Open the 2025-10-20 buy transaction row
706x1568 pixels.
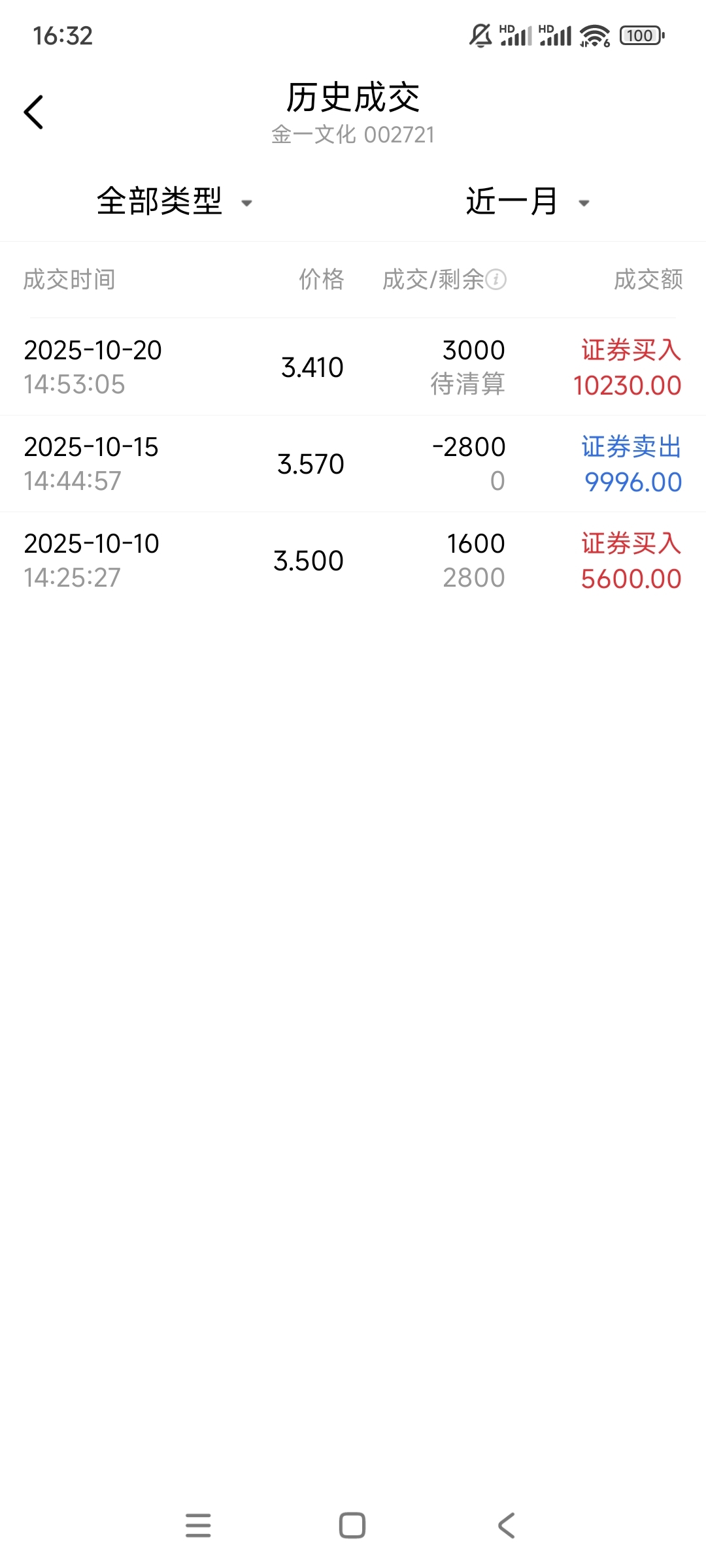click(353, 367)
